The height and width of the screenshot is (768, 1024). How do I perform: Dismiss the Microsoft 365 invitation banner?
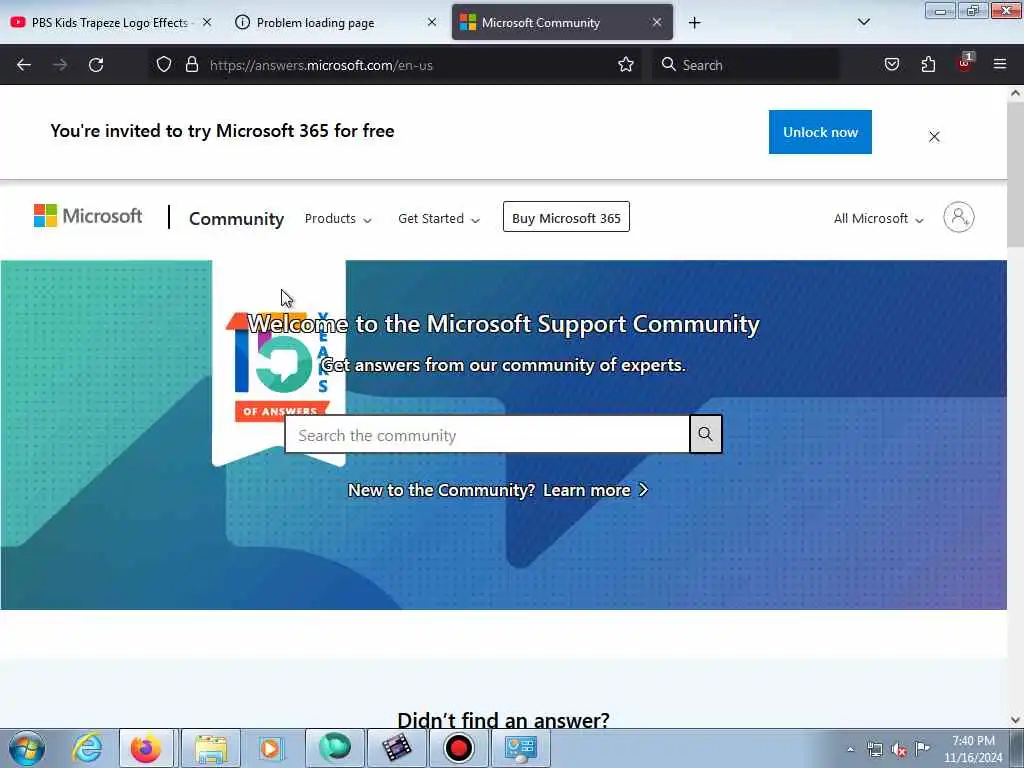tap(934, 136)
